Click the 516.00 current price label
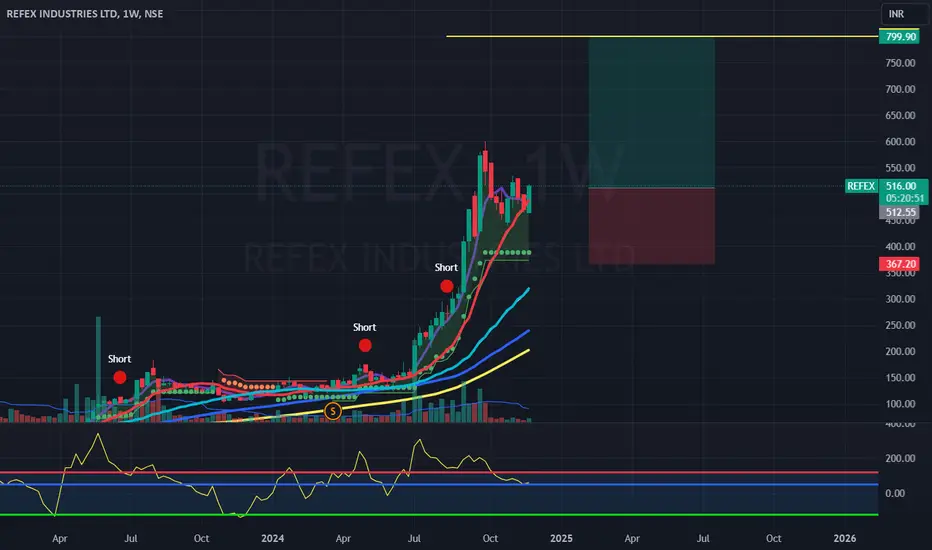932x550 pixels. (x=900, y=186)
